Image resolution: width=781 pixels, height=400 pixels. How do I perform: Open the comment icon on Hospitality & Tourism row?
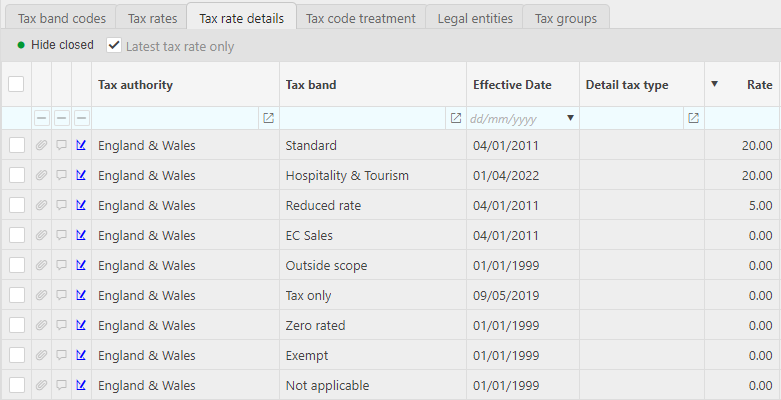click(61, 175)
